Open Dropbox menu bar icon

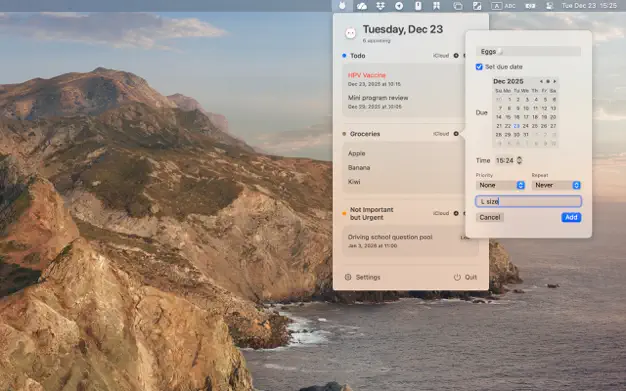pos(380,6)
